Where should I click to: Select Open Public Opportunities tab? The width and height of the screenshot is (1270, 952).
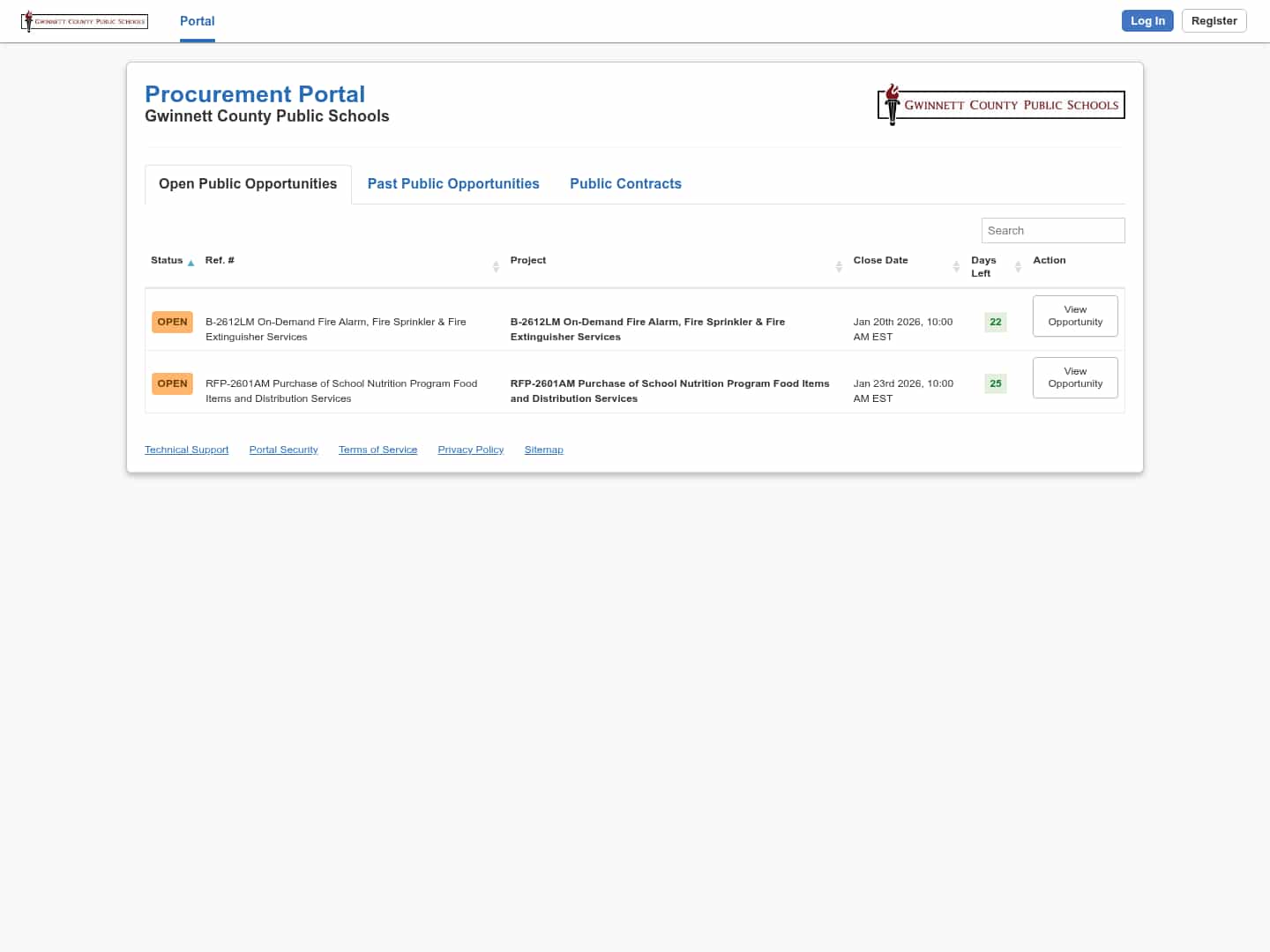pos(248,183)
